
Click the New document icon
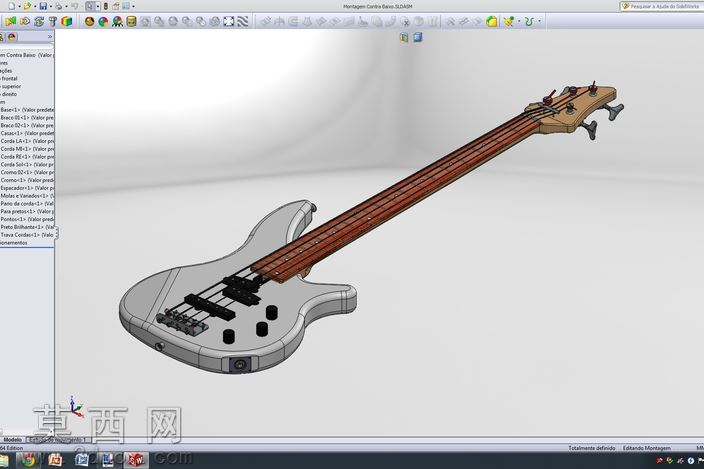point(12,6)
